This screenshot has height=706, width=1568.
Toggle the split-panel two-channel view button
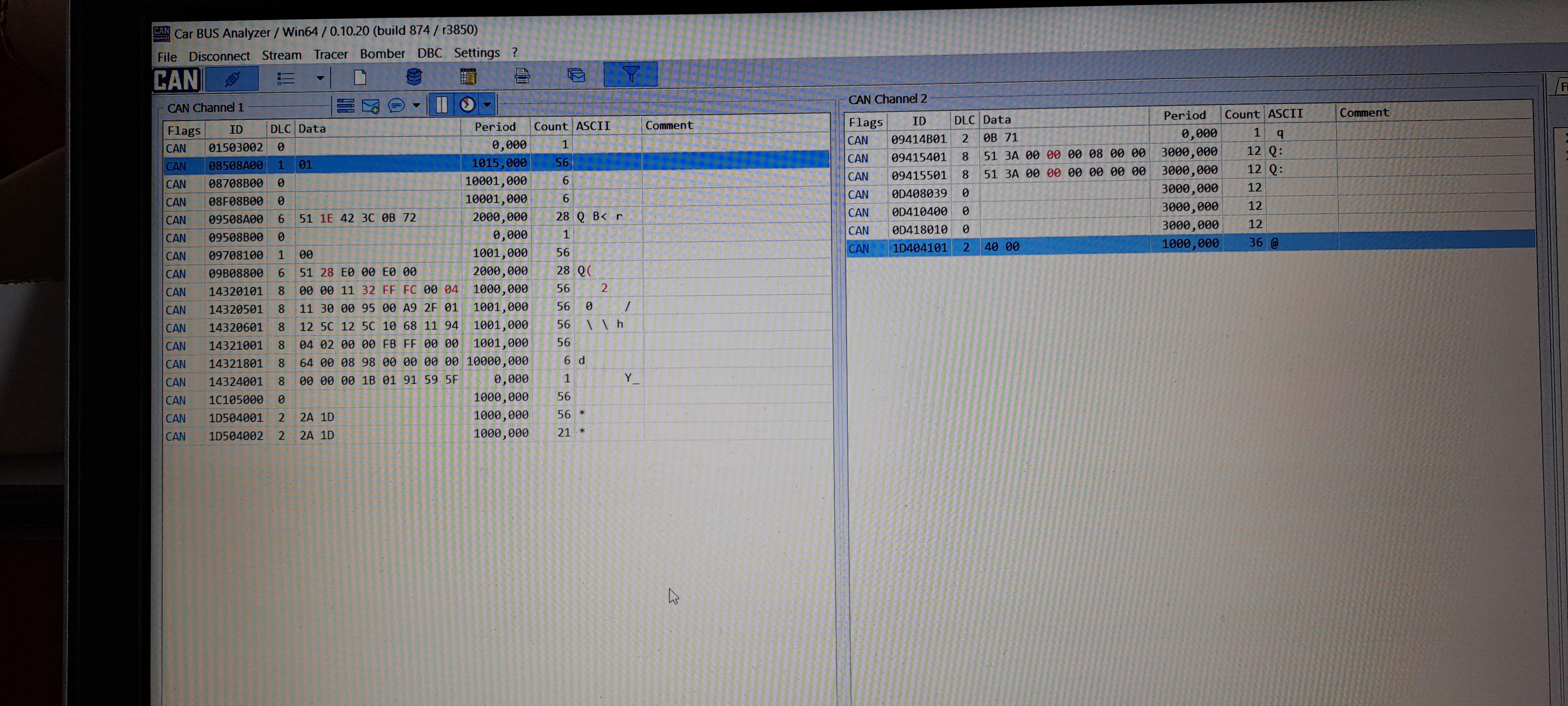tap(441, 105)
